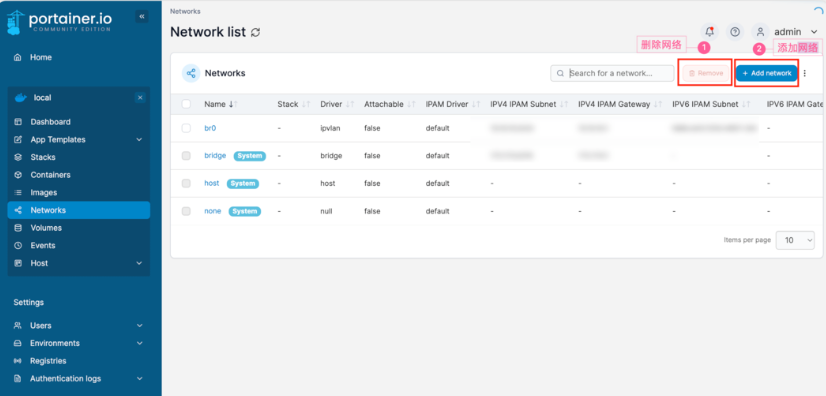Expand the Host submenu chevron
Screen dimensions: 826x396
[139, 263]
